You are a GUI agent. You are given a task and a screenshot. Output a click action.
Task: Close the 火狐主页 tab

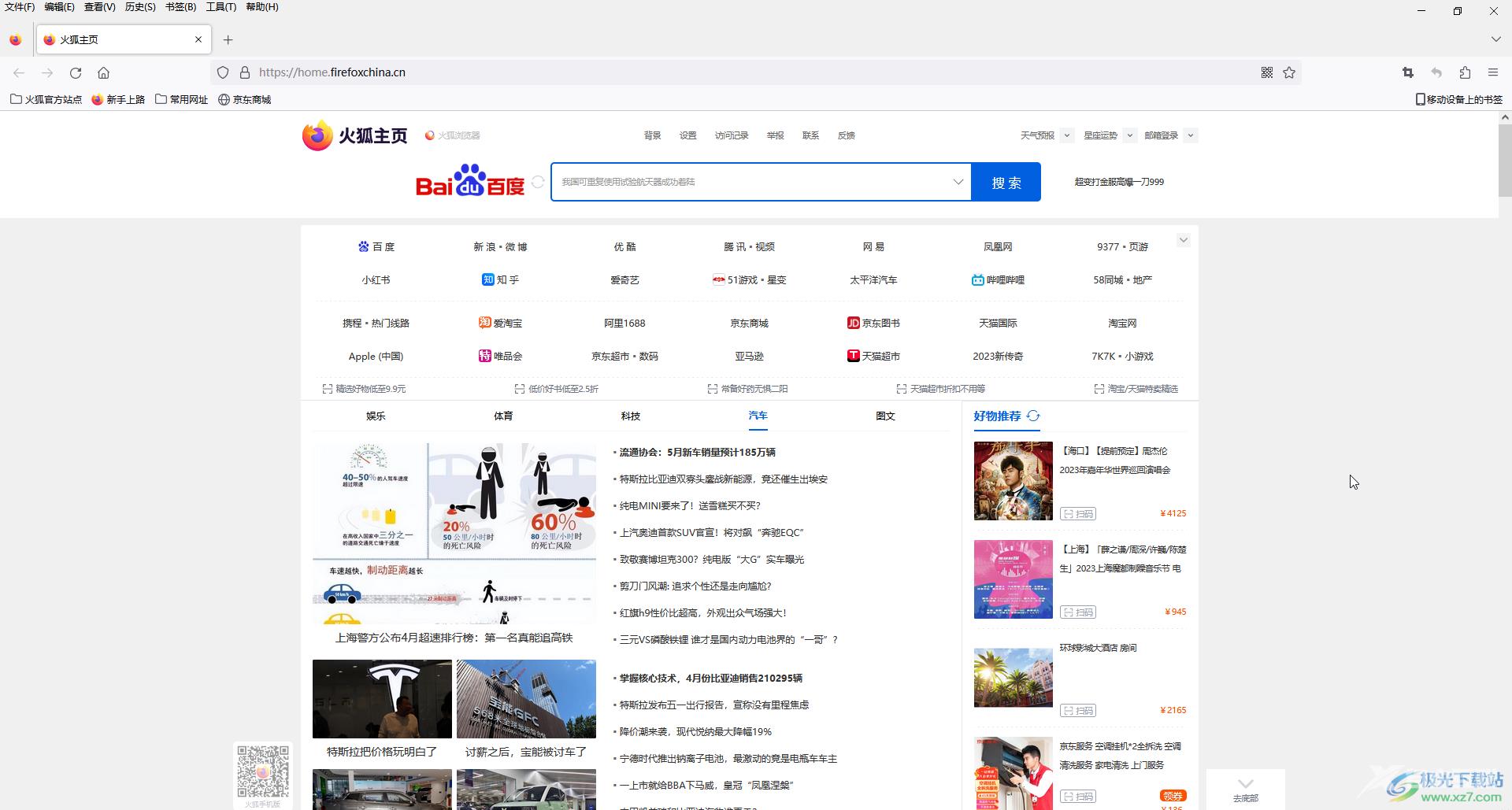pyautogui.click(x=198, y=39)
